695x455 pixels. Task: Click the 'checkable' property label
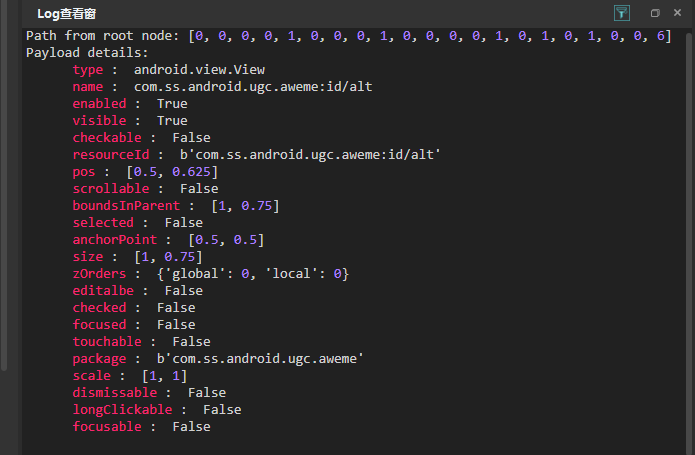tap(107, 138)
